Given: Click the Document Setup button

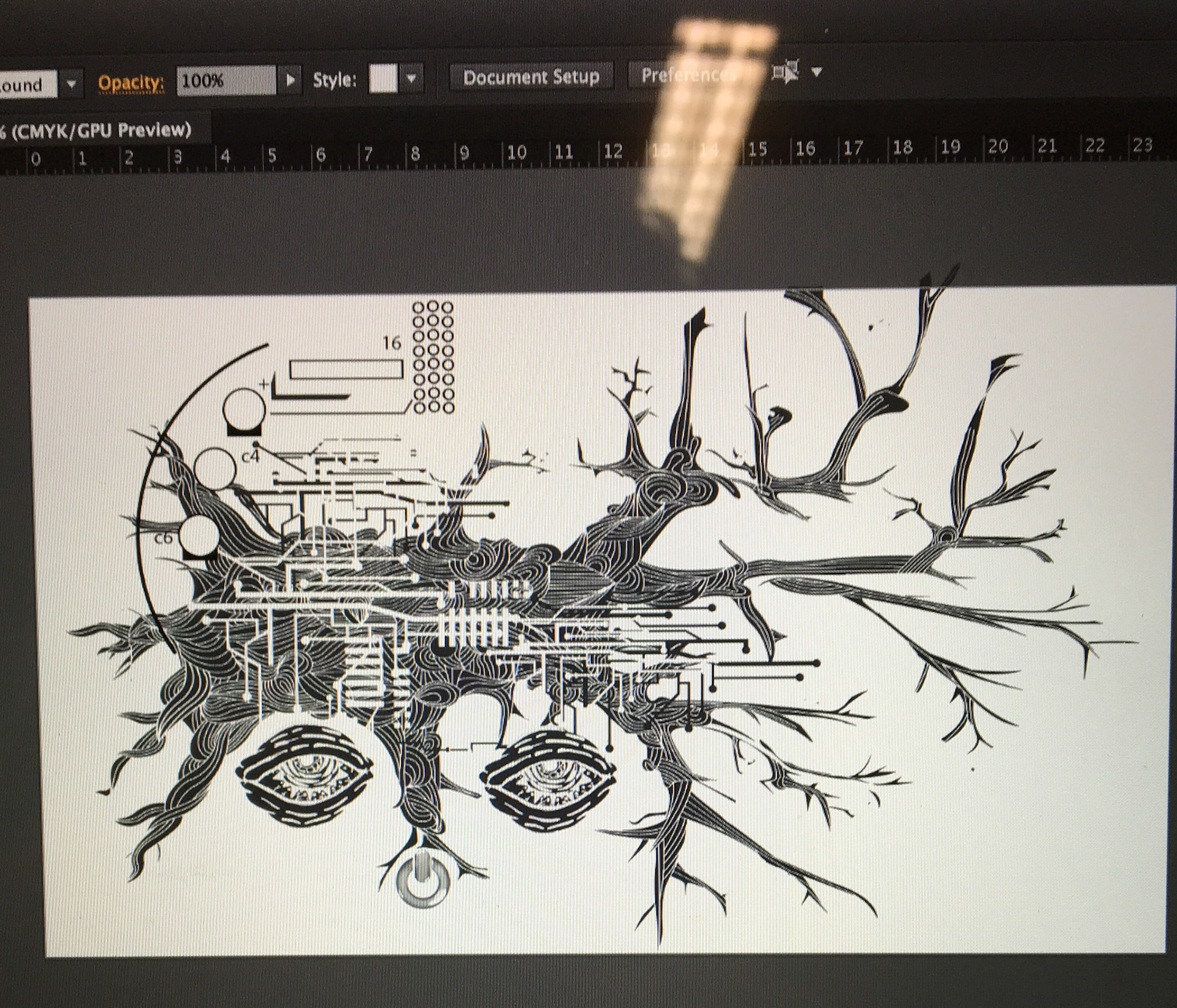Looking at the screenshot, I should point(531,77).
